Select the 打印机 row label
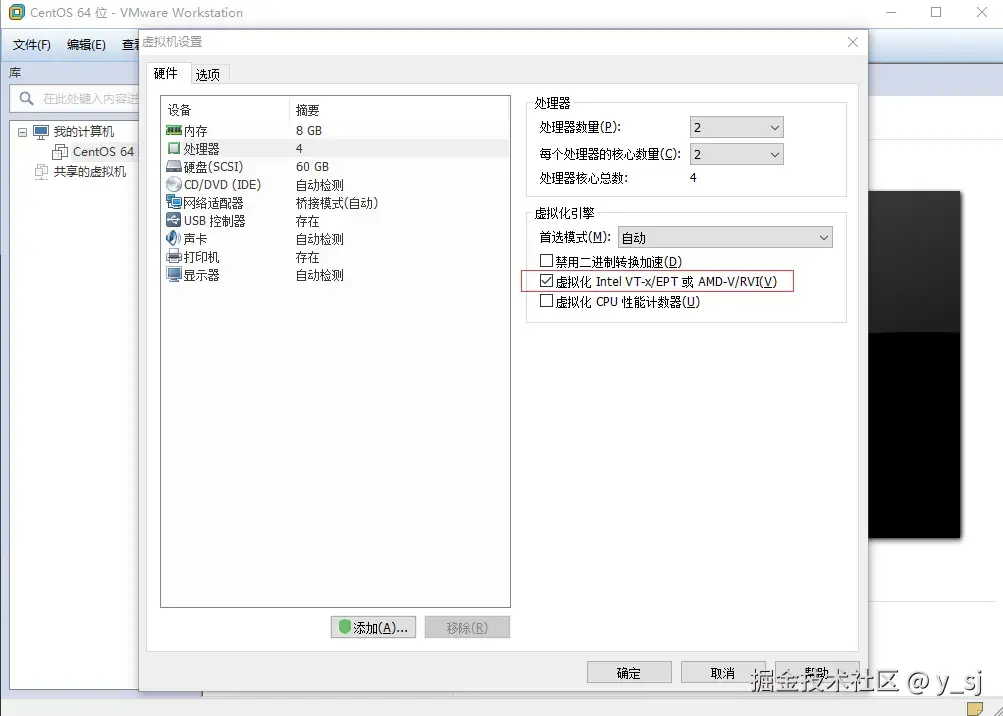Image resolution: width=1003 pixels, height=716 pixels. tap(201, 257)
